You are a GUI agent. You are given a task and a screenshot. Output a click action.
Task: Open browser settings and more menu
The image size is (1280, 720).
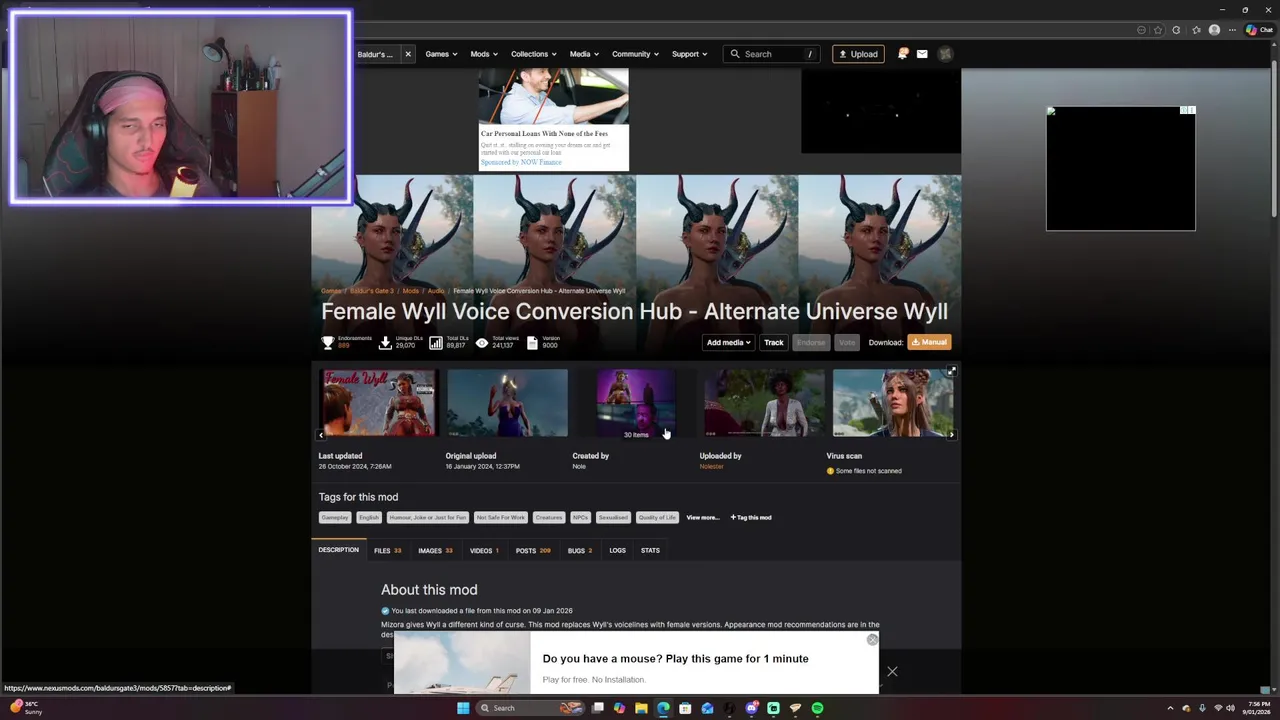pyautogui.click(x=1232, y=30)
